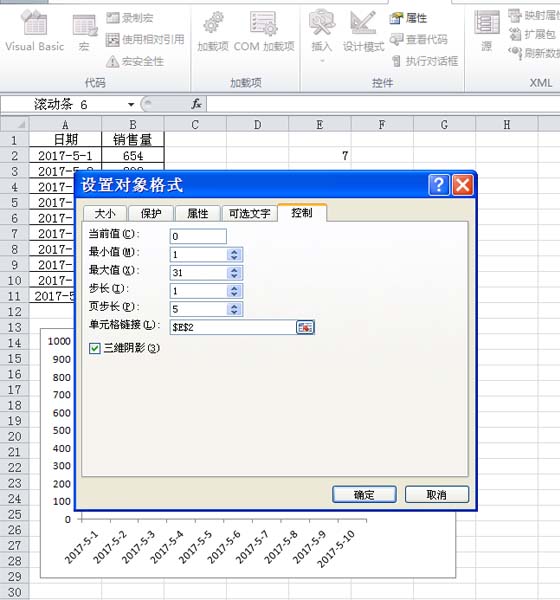The width and height of the screenshot is (560, 600).
Task: Click chart x-axis label 2017-5-10
Action: (x=336, y=549)
